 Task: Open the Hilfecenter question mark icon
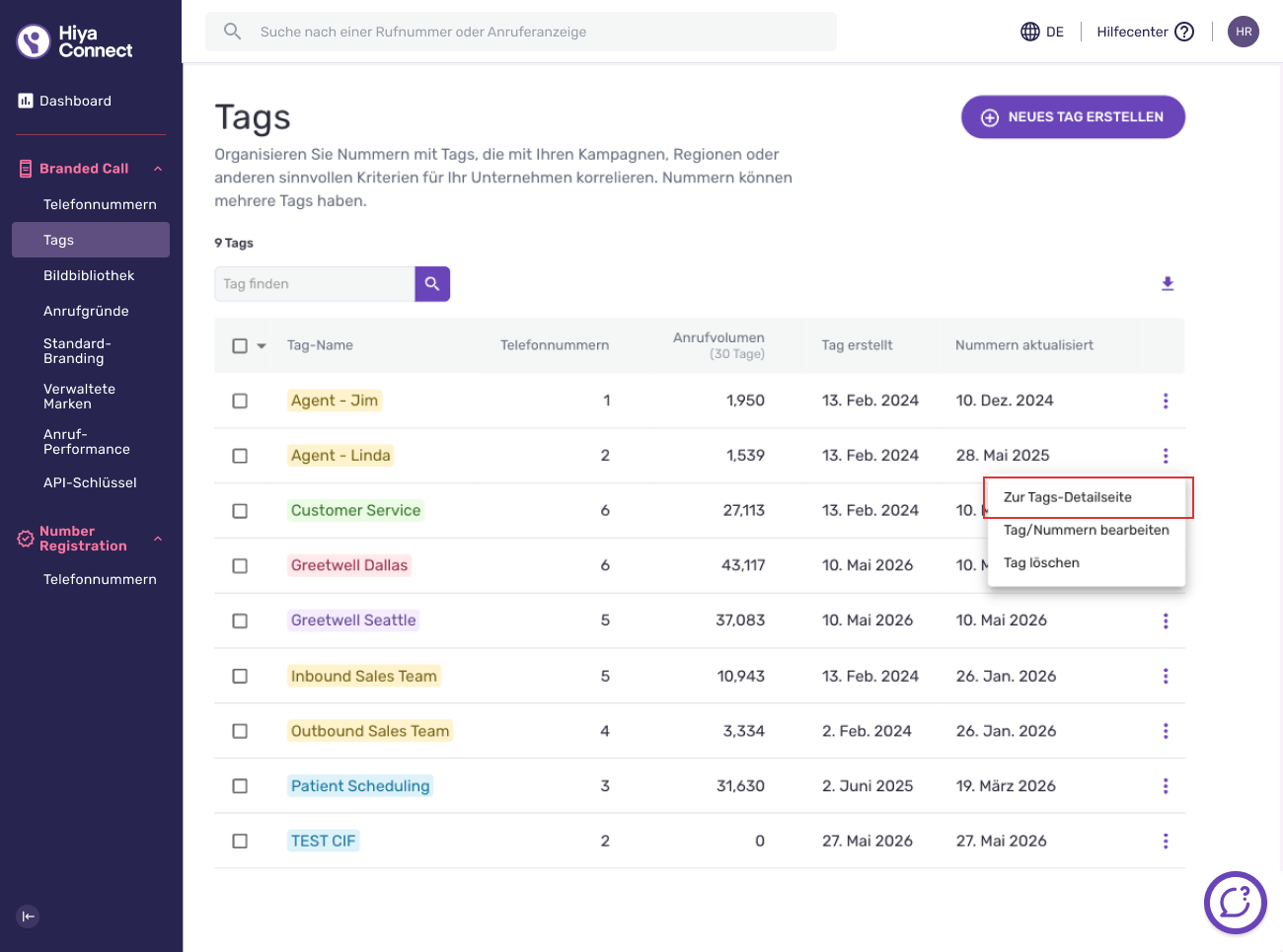coord(1184,32)
